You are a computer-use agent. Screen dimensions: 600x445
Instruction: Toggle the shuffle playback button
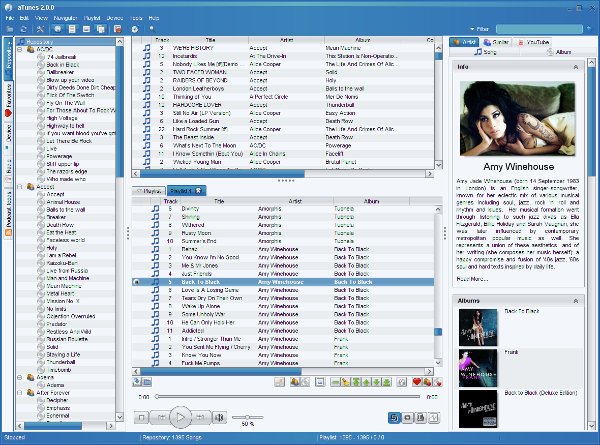click(395, 417)
